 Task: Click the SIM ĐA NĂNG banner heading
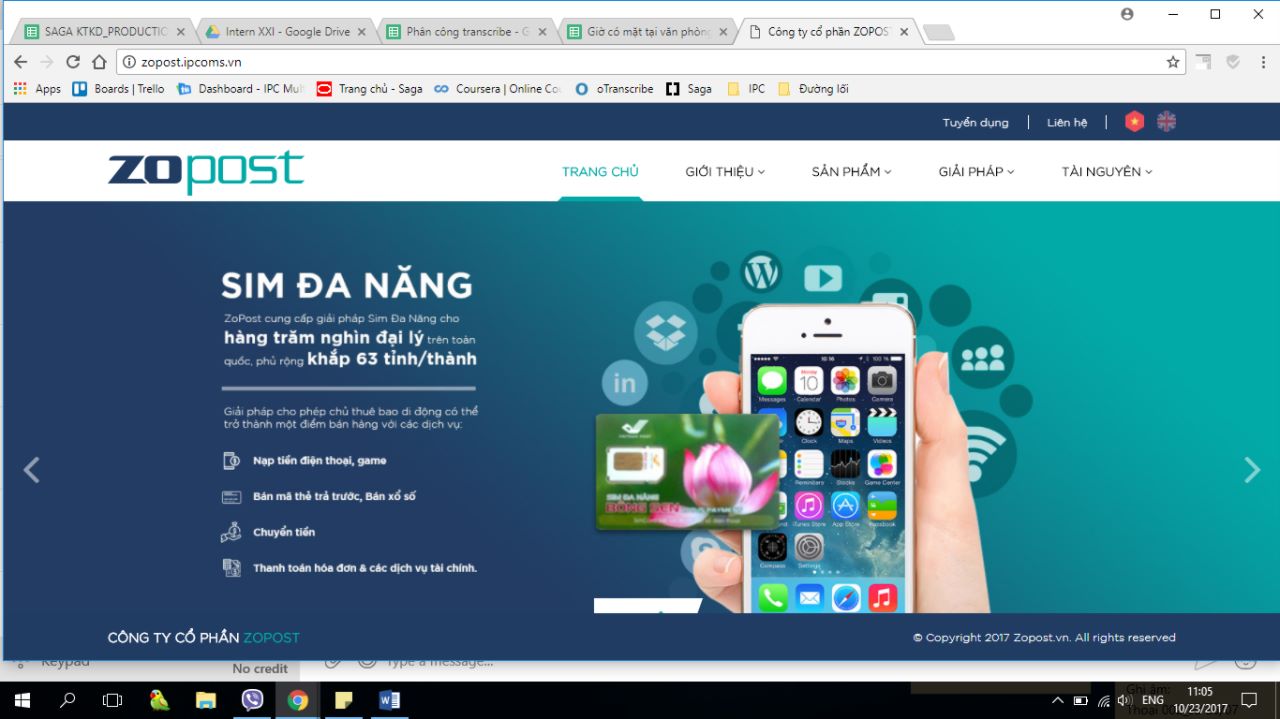(347, 284)
